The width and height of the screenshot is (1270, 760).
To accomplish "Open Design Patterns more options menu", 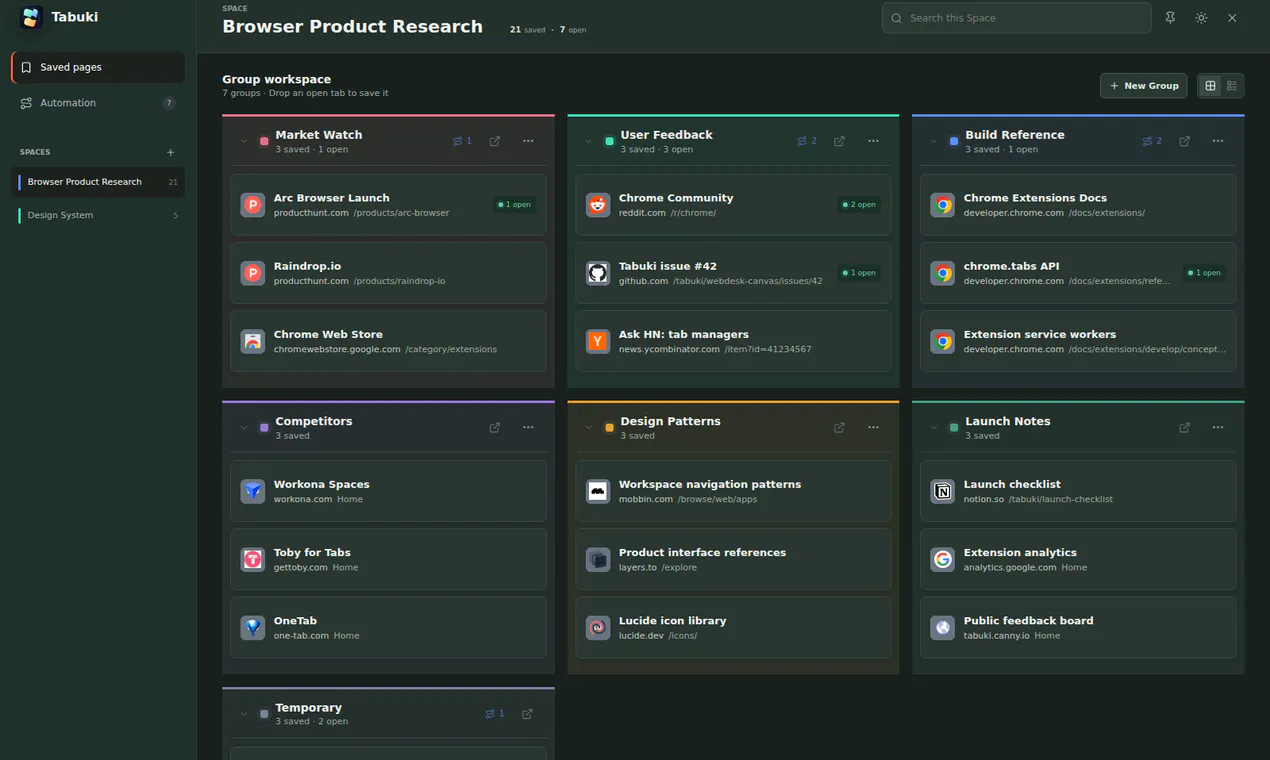I will click(x=873, y=427).
